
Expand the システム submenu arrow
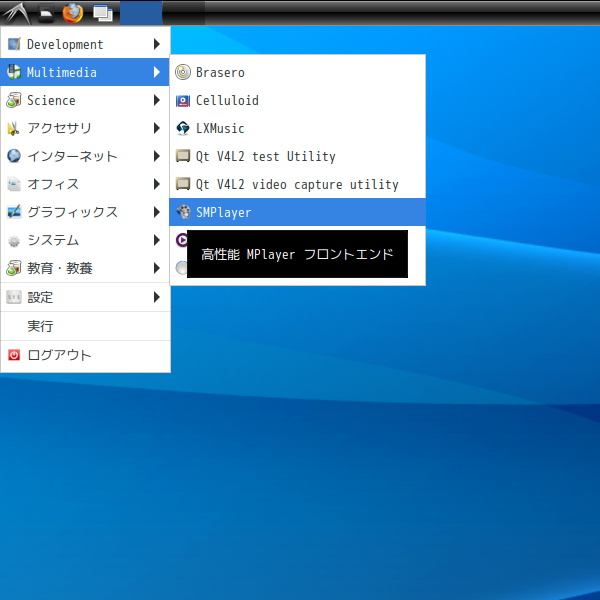click(157, 240)
